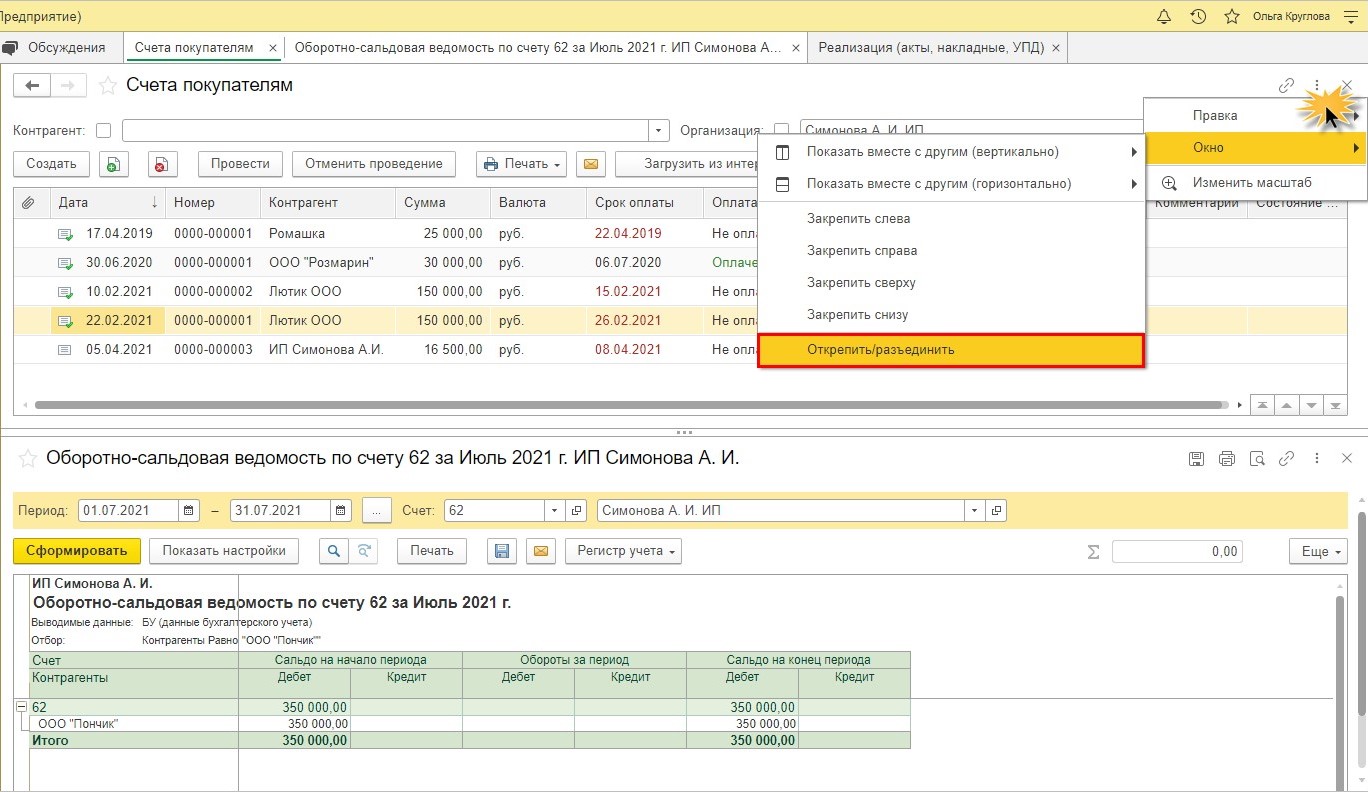Open the Правка submenu

1255,116
